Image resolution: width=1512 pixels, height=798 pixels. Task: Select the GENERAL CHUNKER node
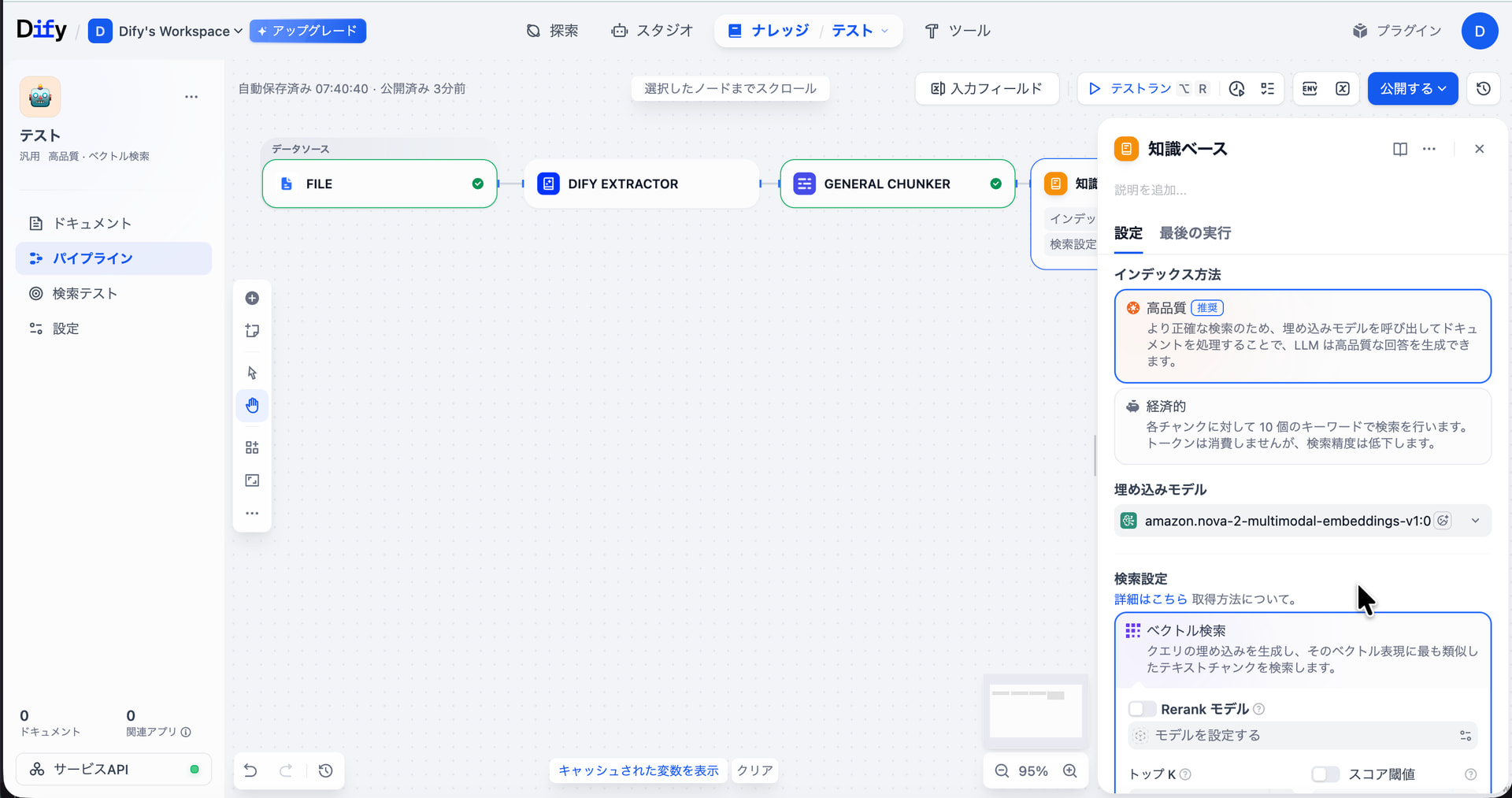898,184
